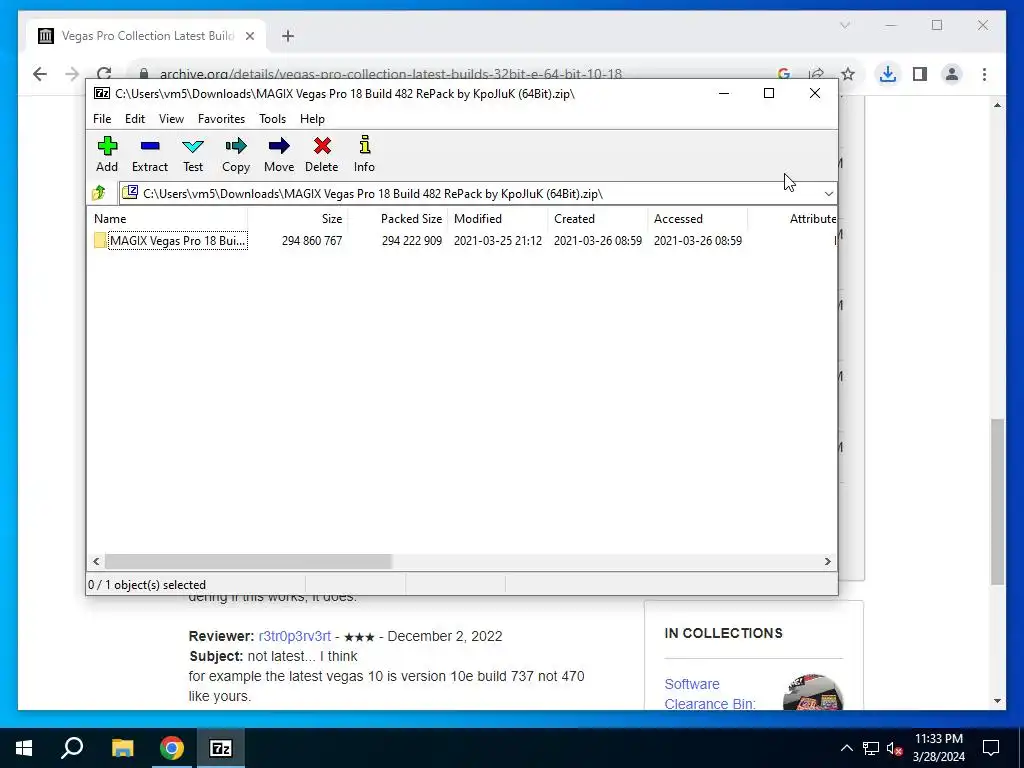Sort by the Created column header

point(598,219)
